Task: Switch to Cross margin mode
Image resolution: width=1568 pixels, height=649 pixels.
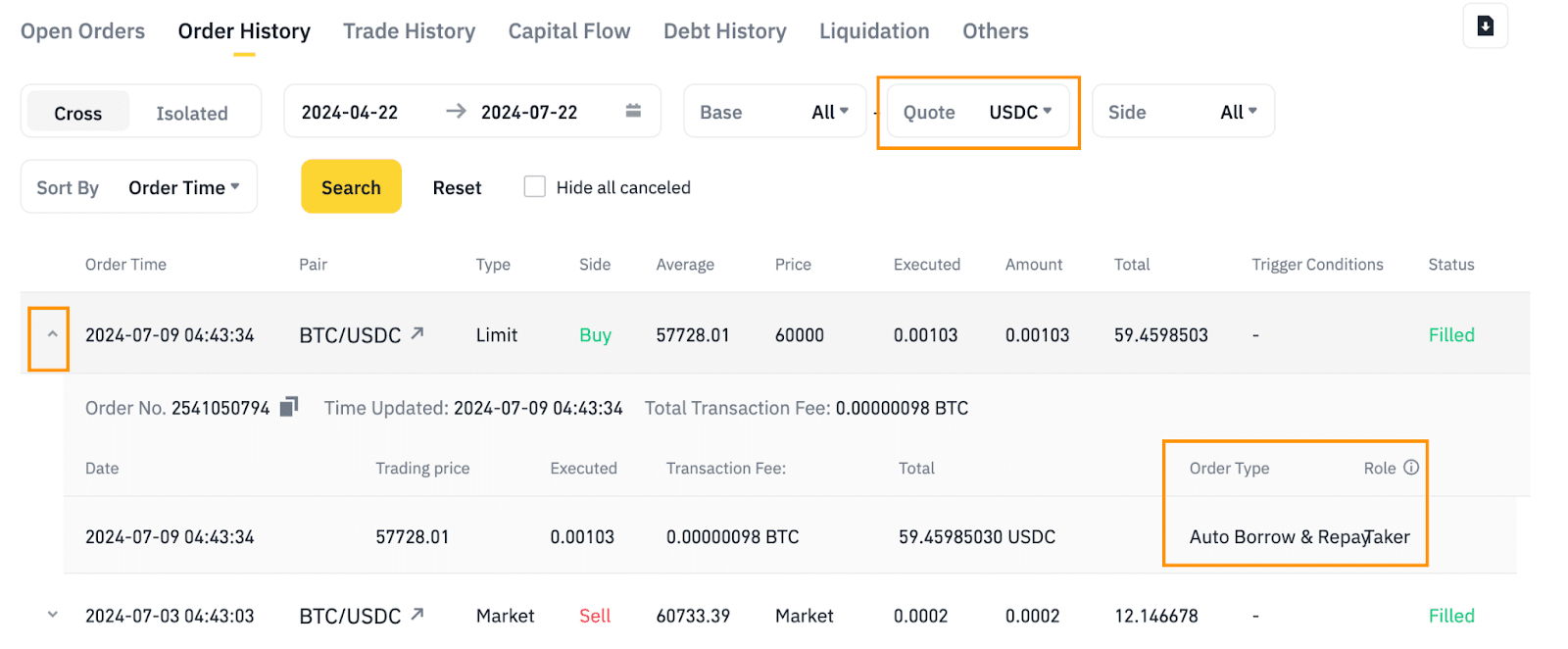Action: tap(78, 113)
